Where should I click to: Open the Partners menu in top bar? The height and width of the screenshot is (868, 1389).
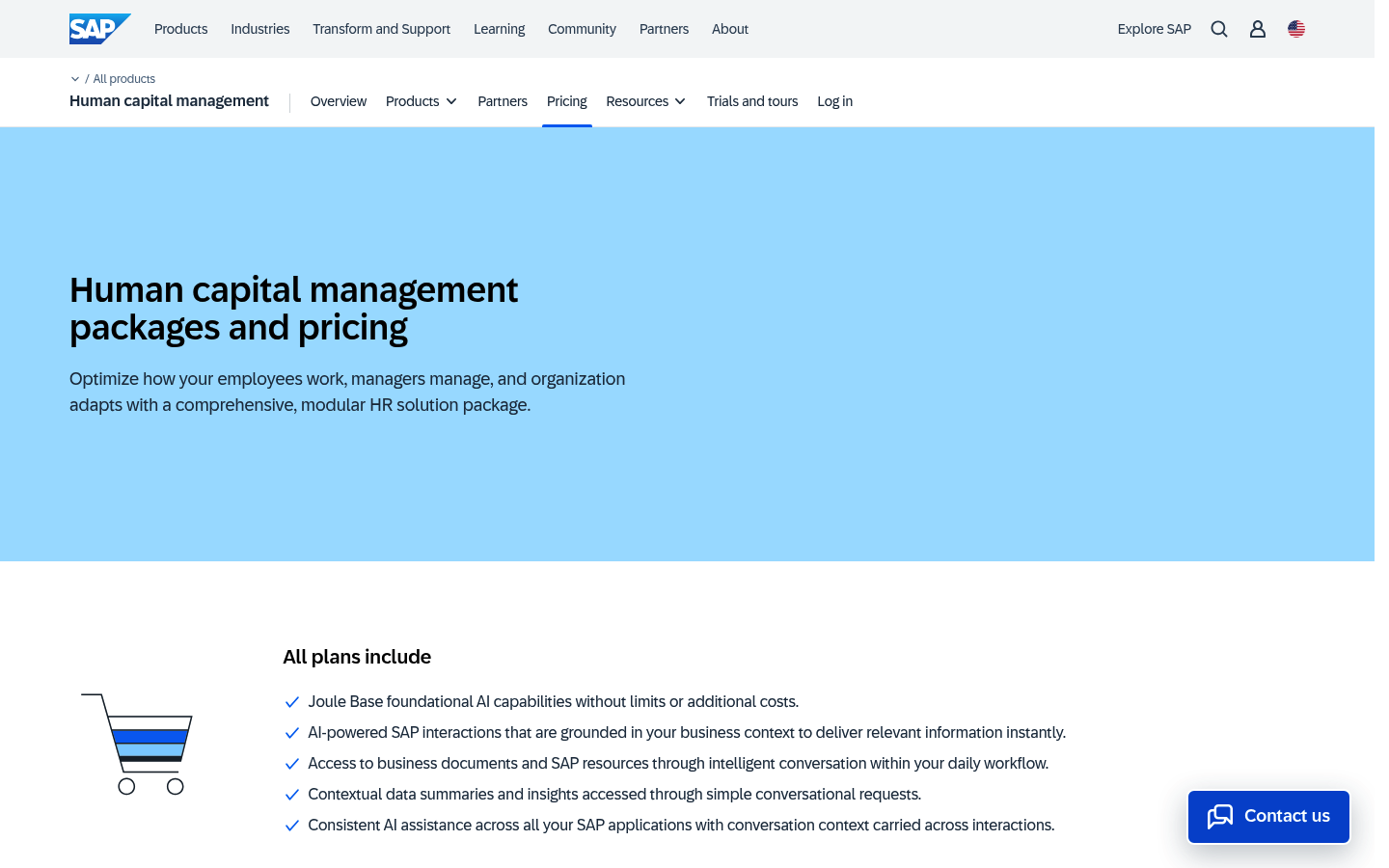pyautogui.click(x=665, y=29)
